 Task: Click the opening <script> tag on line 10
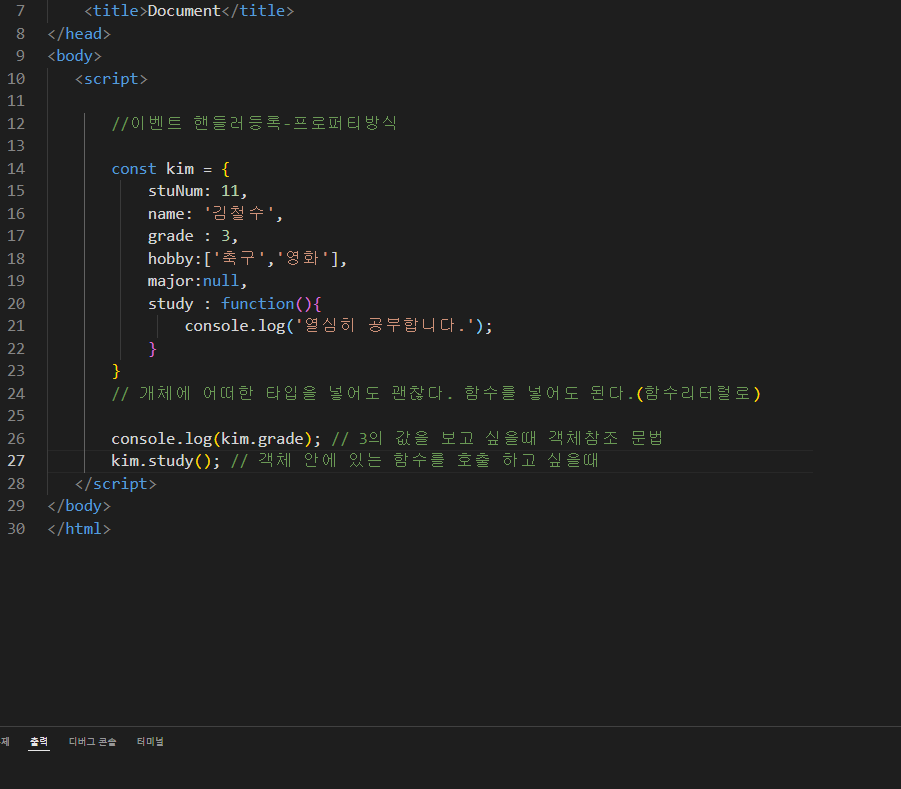coord(111,79)
